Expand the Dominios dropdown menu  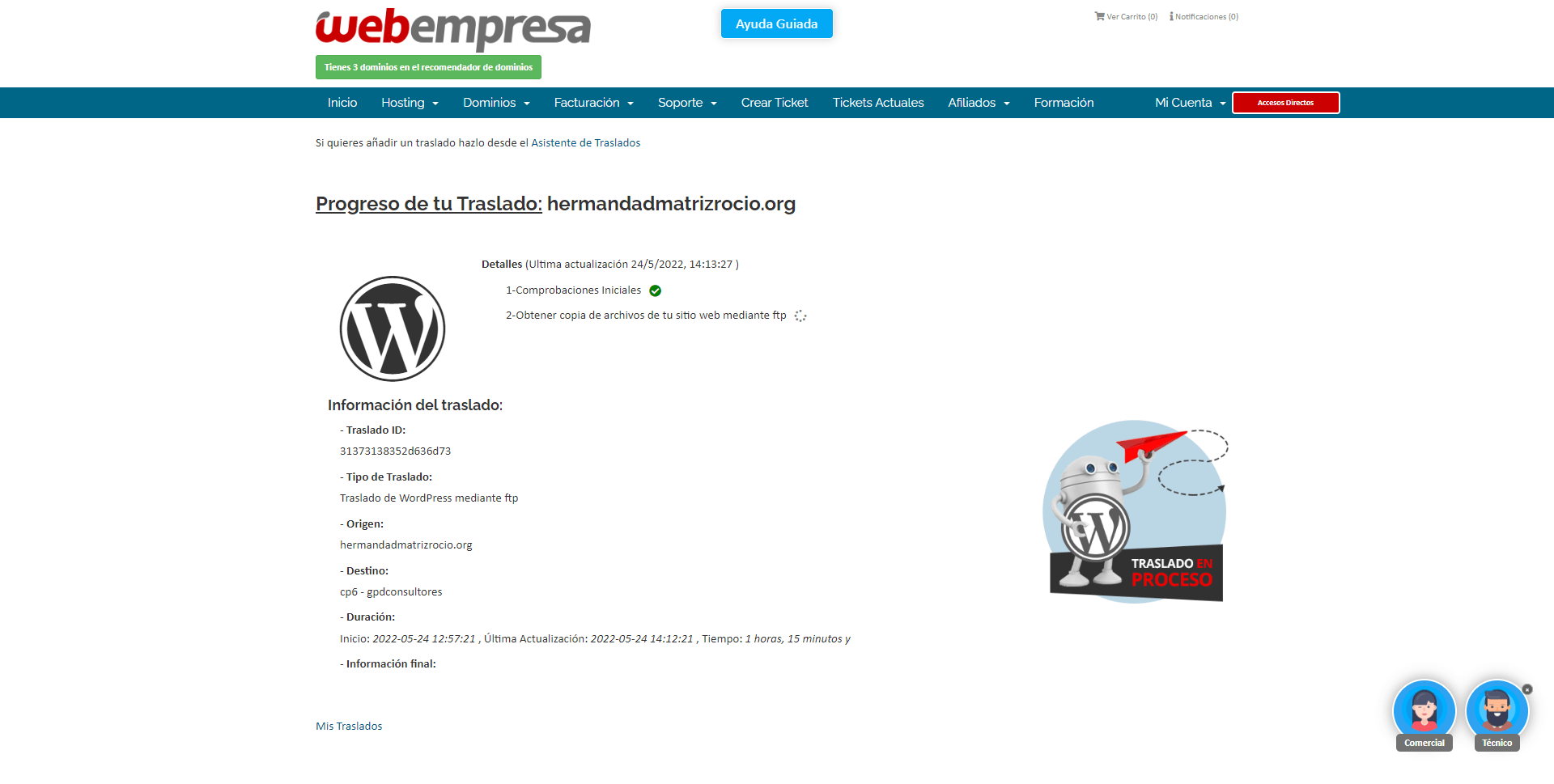(496, 103)
